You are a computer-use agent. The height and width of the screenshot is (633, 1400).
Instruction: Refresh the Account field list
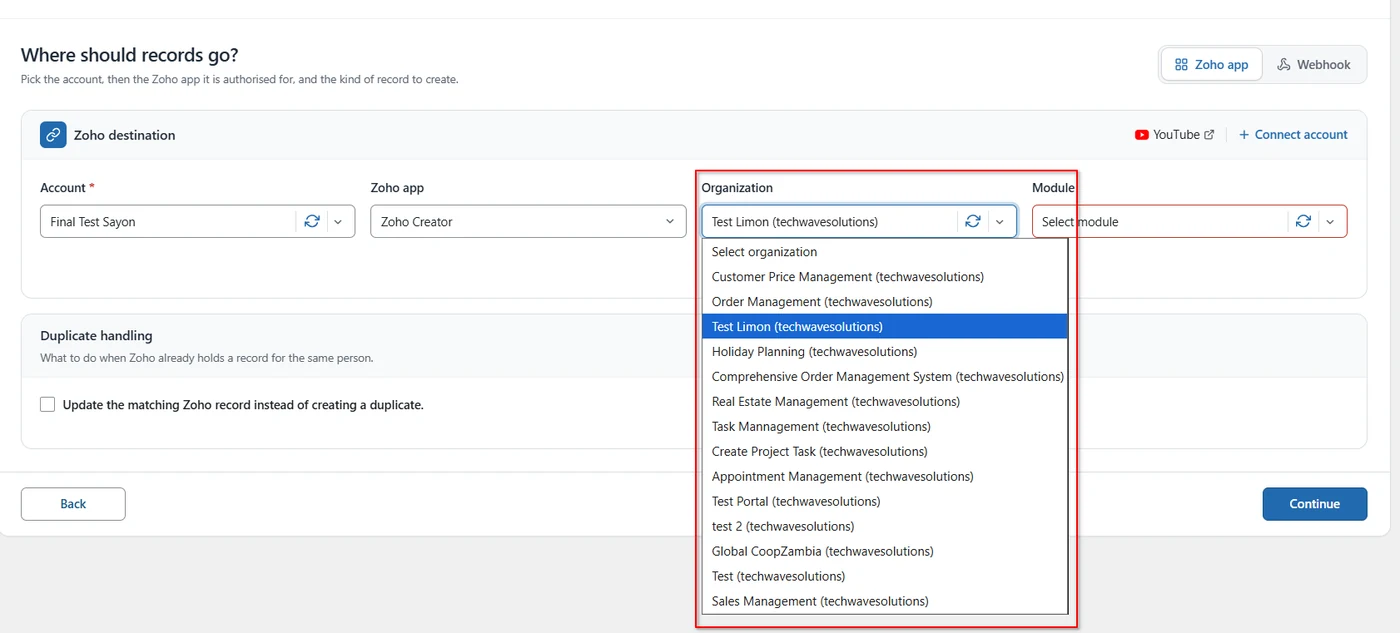(312, 222)
